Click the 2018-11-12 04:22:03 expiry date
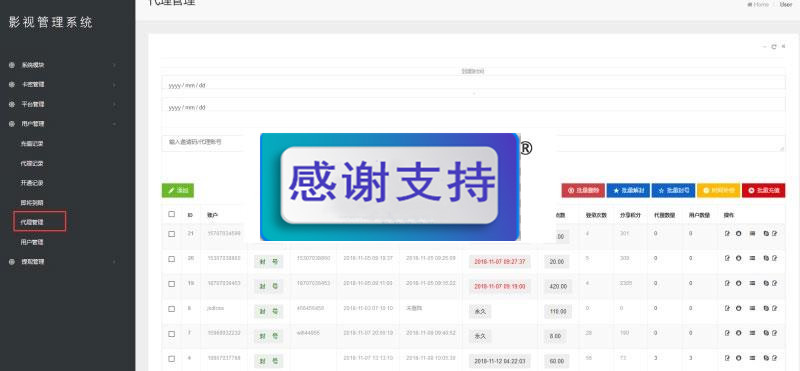800x371 pixels. pyautogui.click(x=500, y=361)
